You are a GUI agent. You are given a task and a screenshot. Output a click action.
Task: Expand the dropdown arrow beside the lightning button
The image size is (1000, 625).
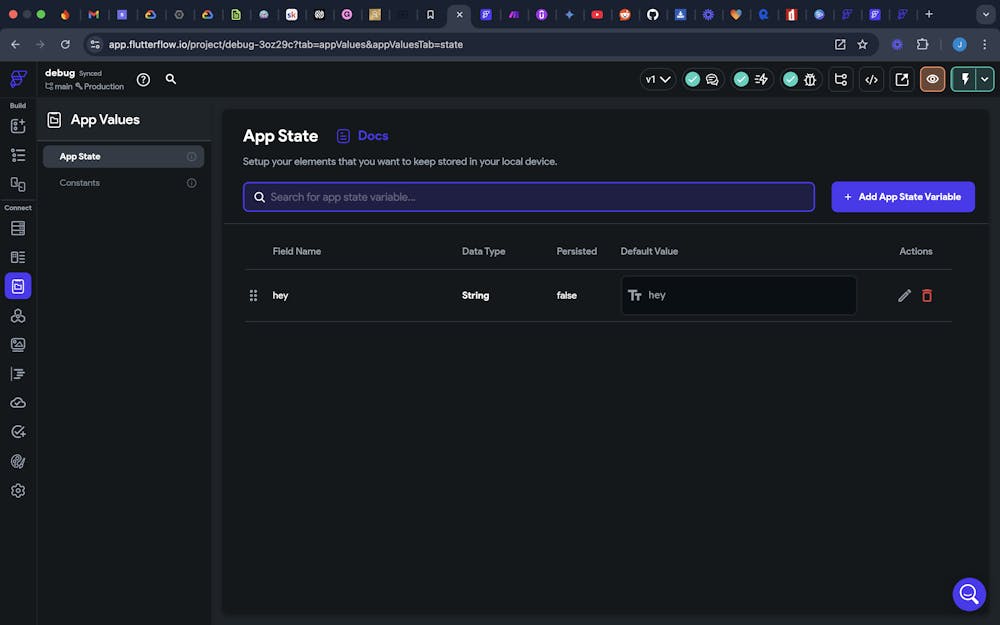985,80
